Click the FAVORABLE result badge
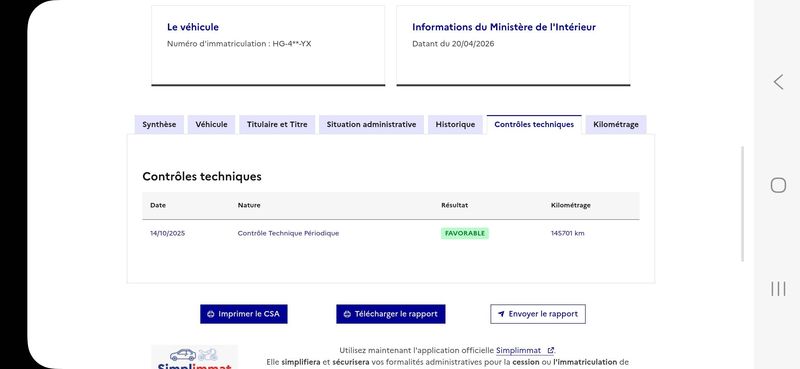800x369 pixels. [x=465, y=233]
